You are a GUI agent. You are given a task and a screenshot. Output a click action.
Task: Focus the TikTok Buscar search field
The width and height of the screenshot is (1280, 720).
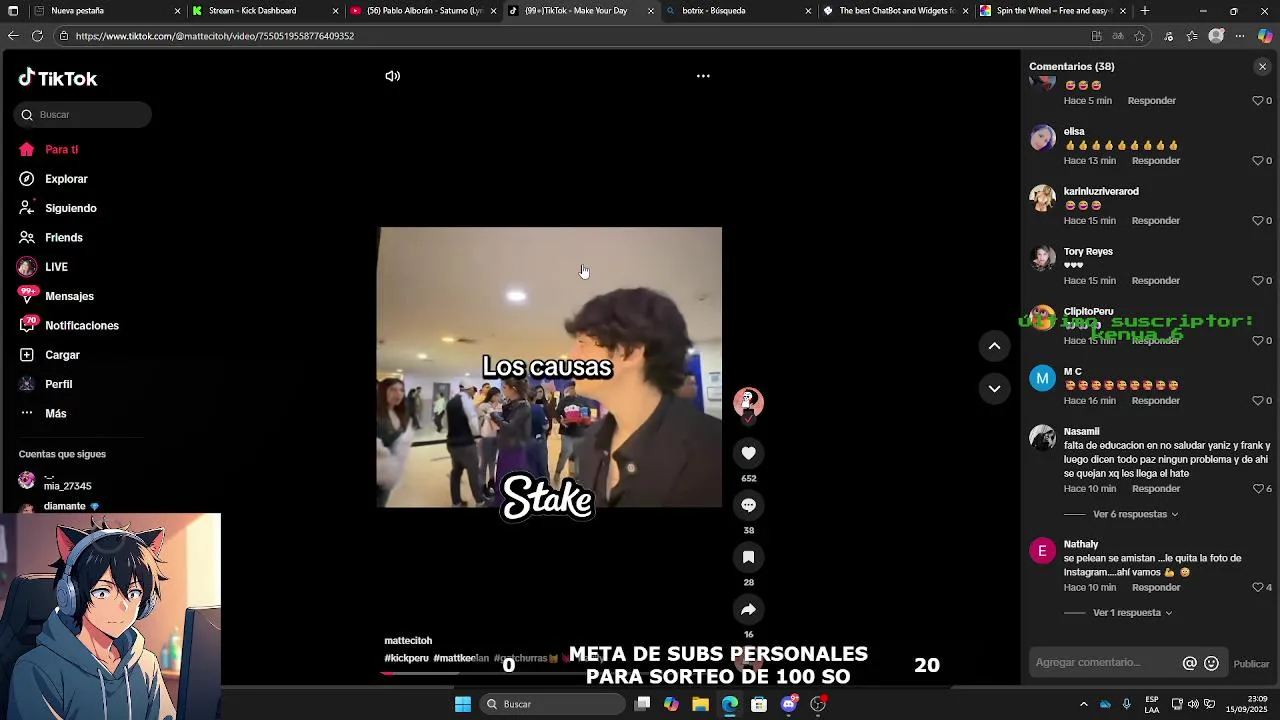(83, 115)
